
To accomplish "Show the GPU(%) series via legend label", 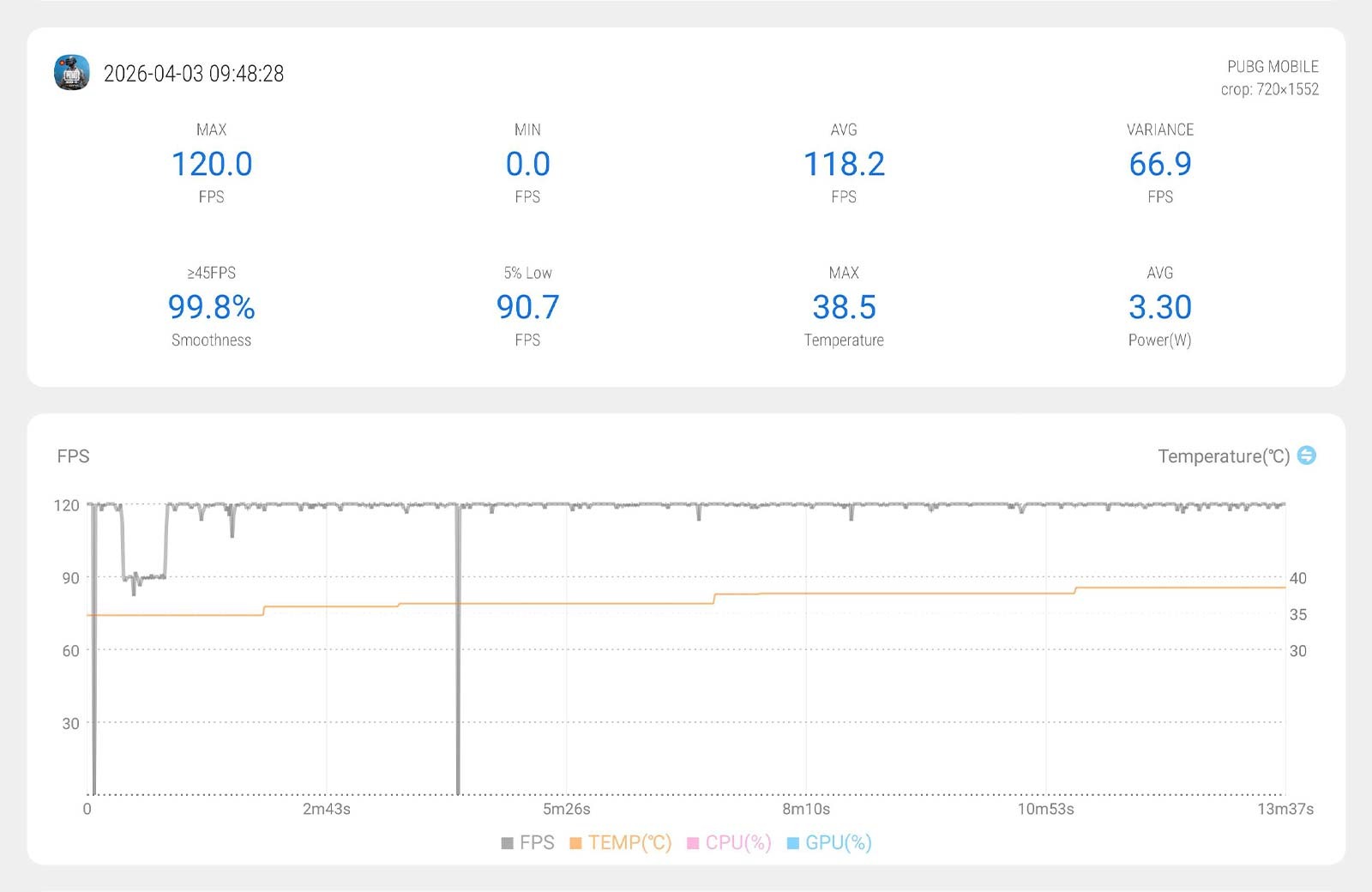I will tap(838, 842).
